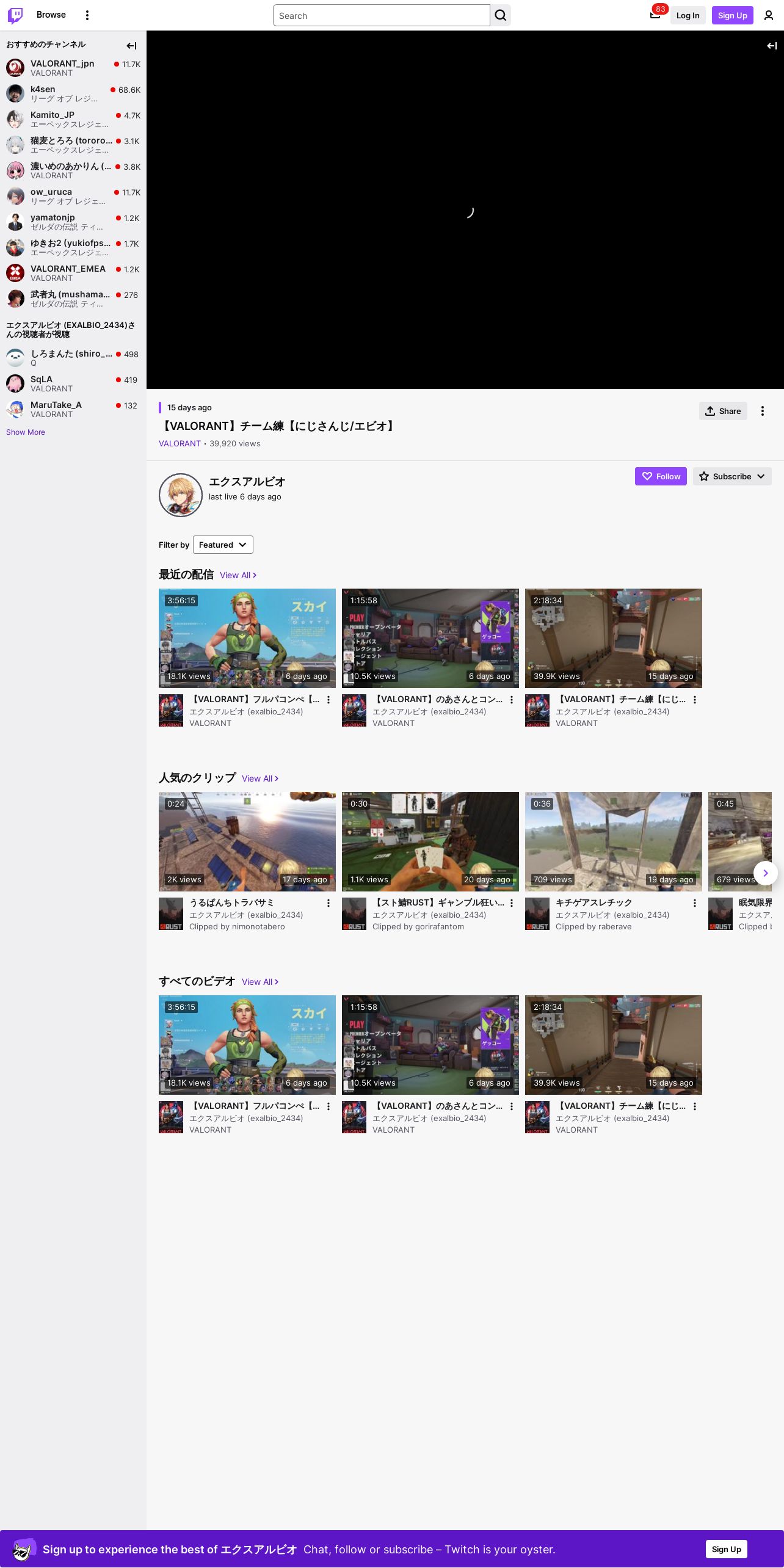The image size is (784, 1568).
Task: Open options for のあさんとコン video under すべてのビデオ
Action: [x=512, y=1106]
